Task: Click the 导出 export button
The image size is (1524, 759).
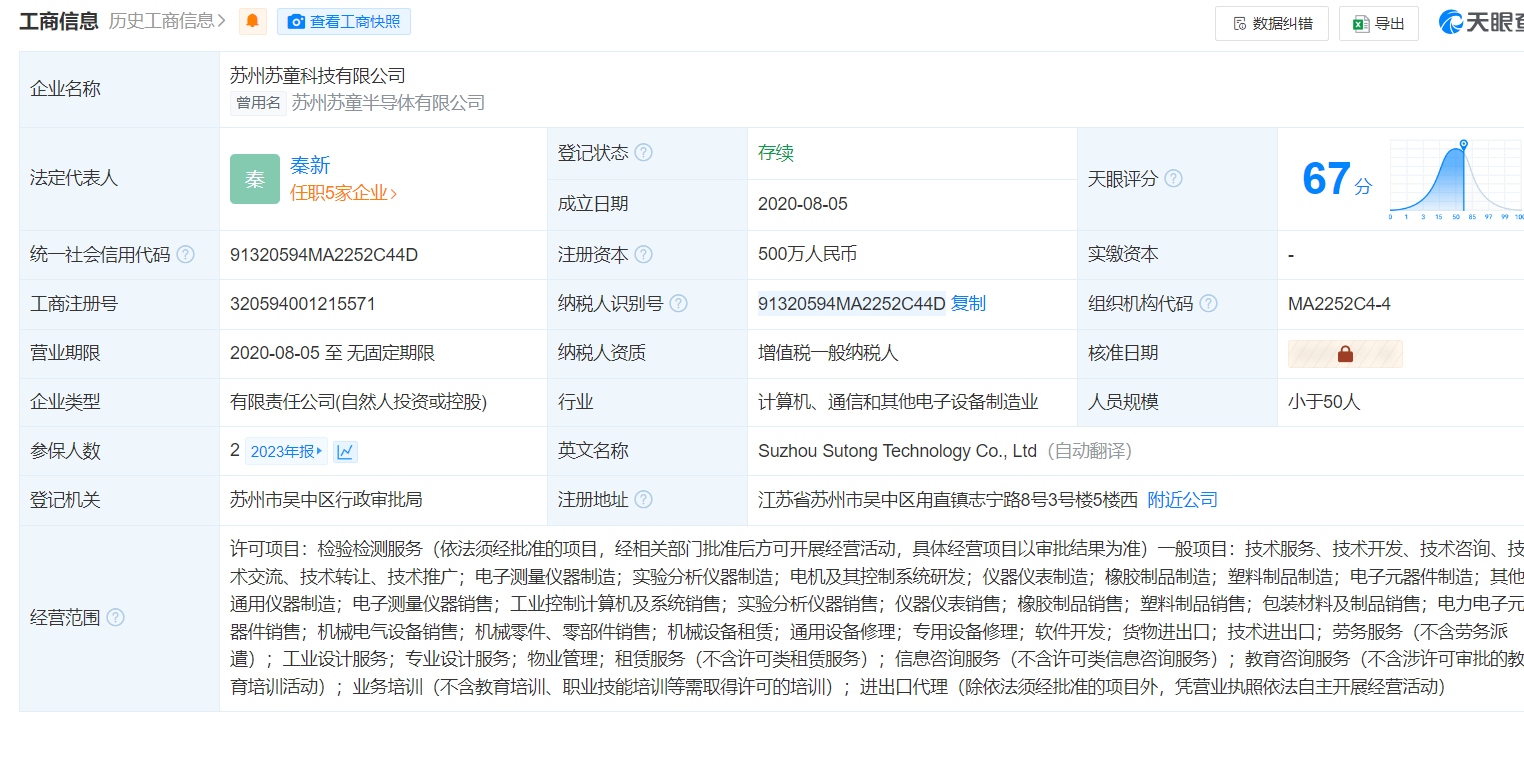Action: (x=1379, y=24)
